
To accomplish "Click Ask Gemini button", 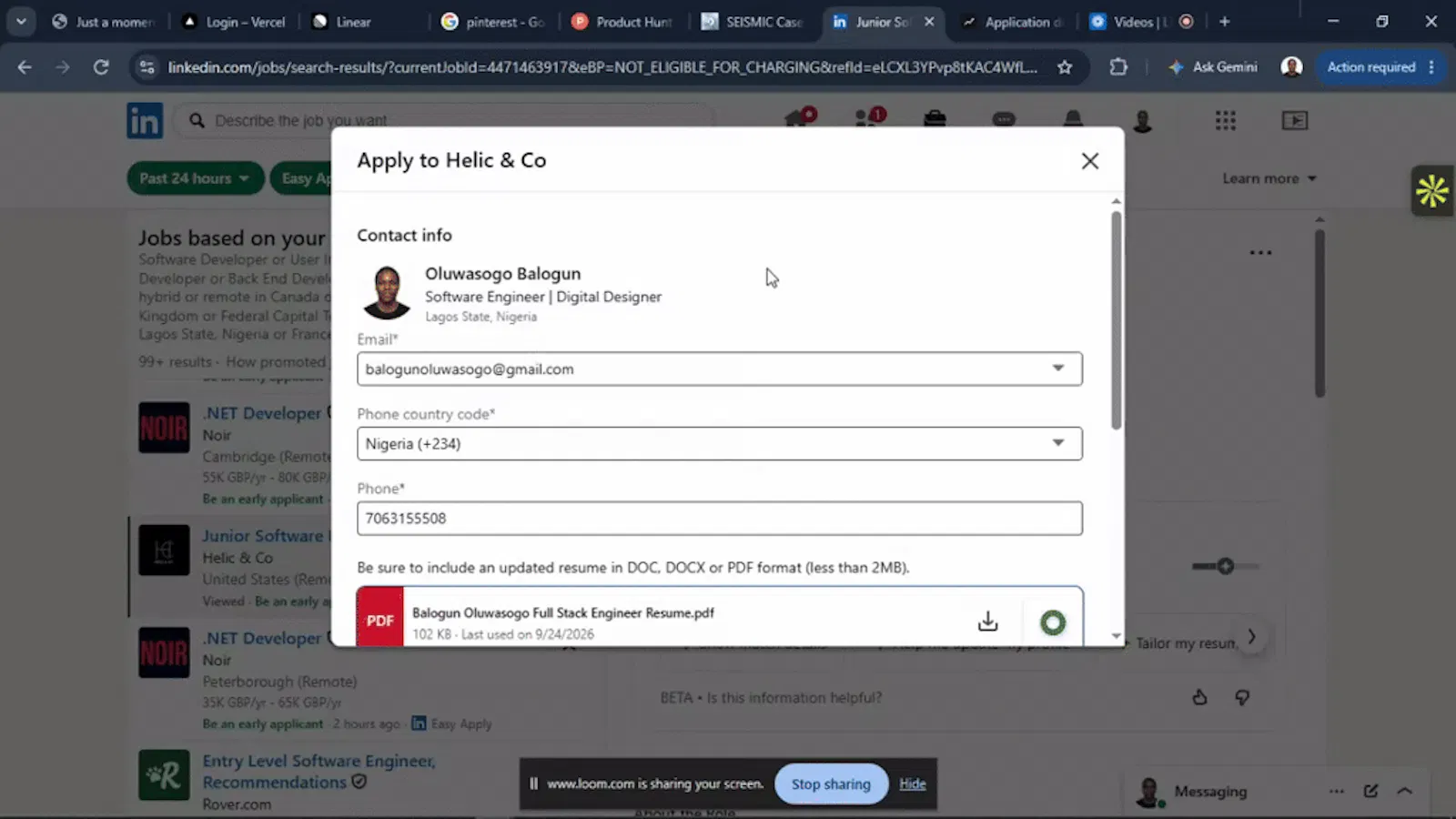I will coord(1213,66).
